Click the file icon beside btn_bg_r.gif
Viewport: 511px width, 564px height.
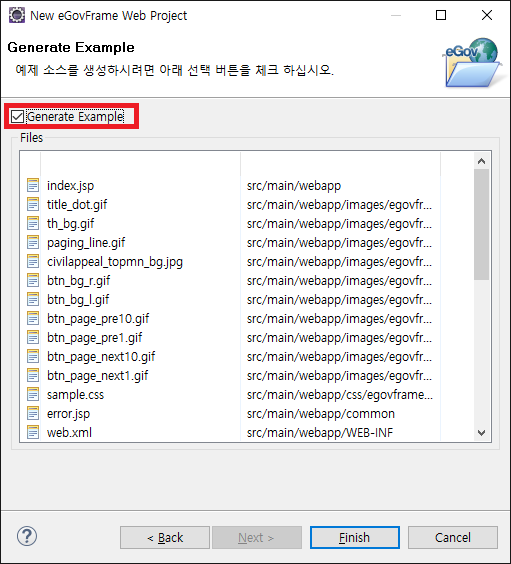coord(33,281)
